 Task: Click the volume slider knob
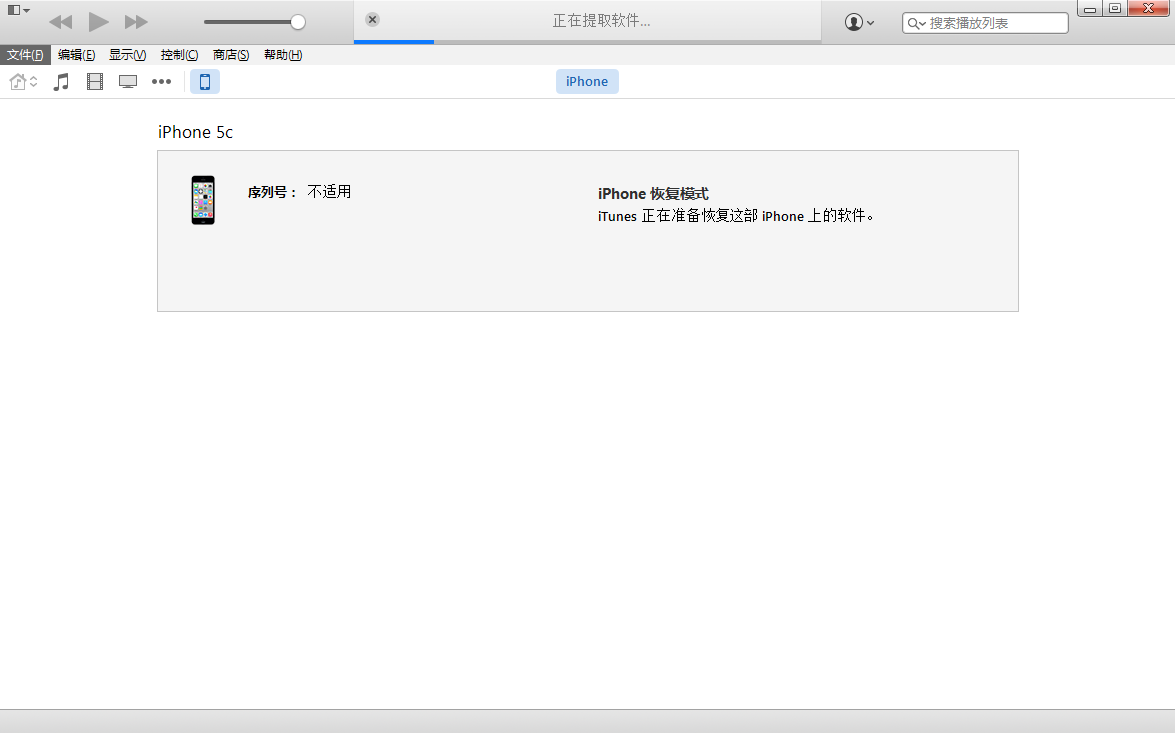click(297, 22)
